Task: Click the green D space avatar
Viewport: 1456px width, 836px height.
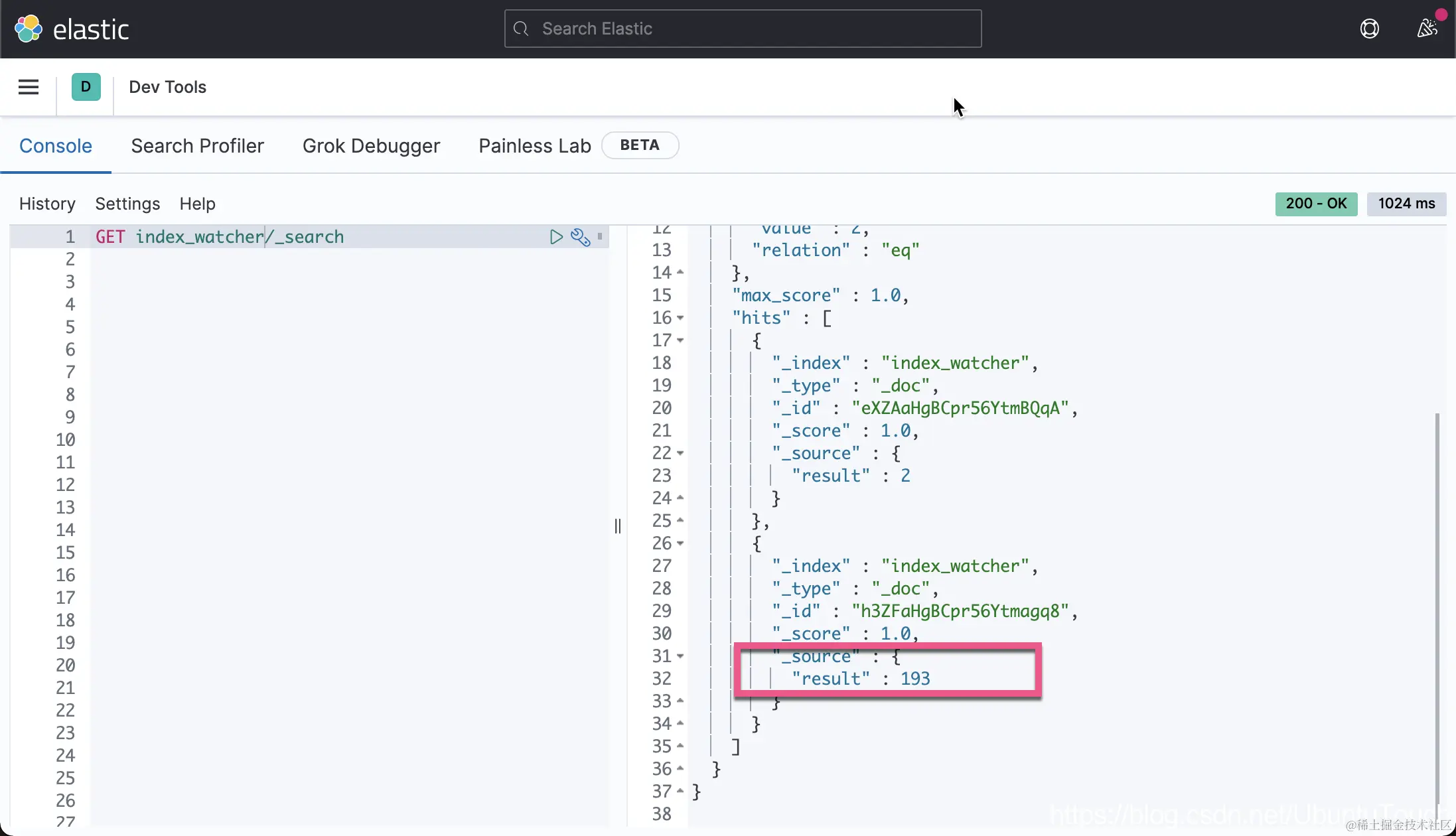Action: 86,87
